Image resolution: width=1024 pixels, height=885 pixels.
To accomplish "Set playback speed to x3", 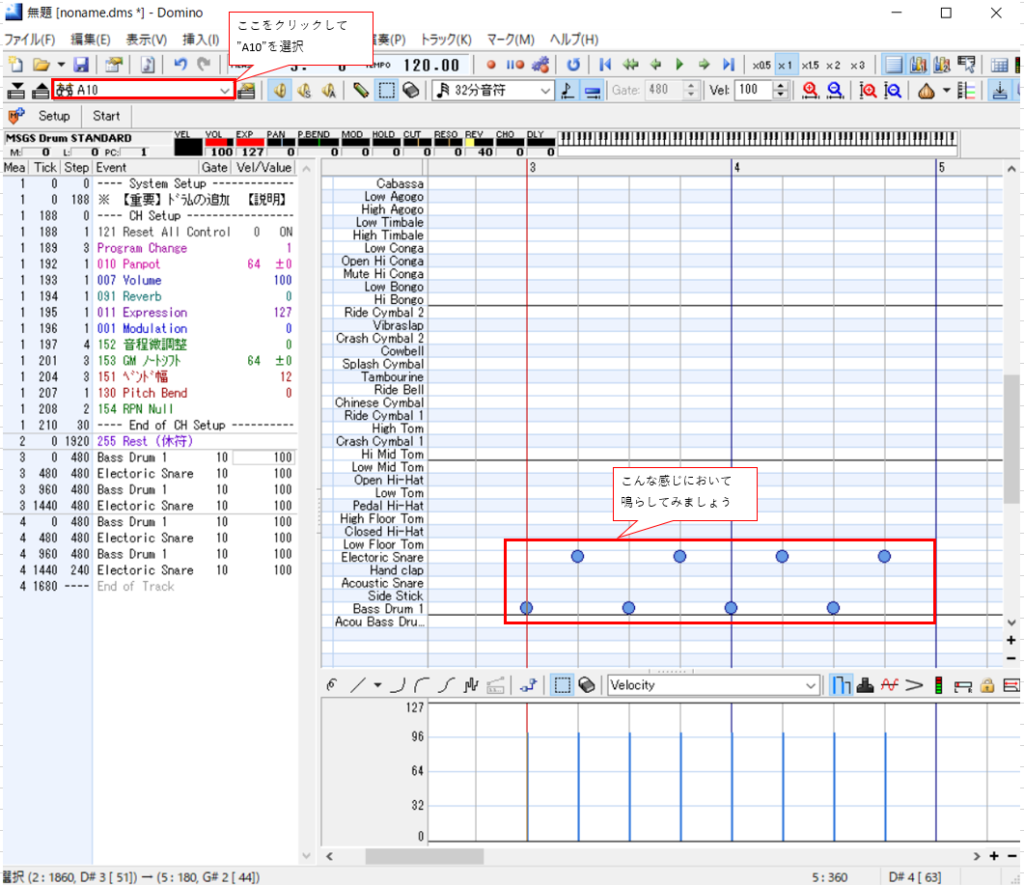I will tap(857, 65).
